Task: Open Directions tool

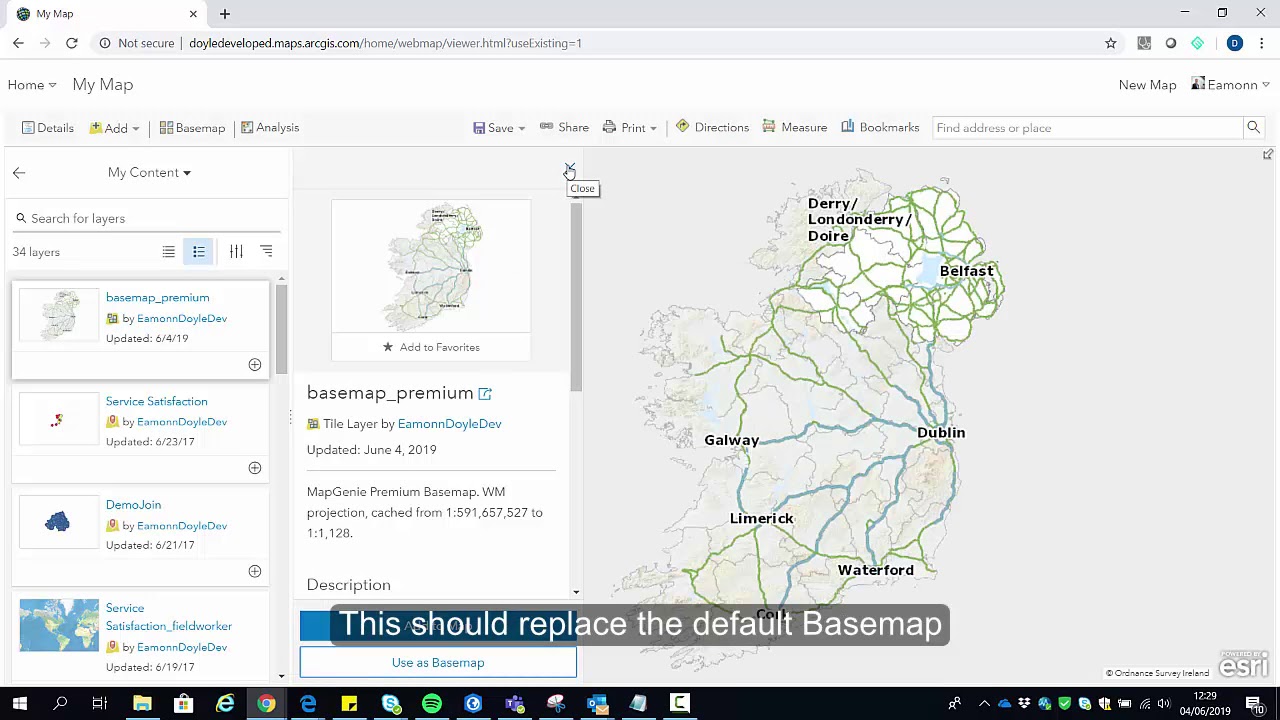Action: point(712,128)
